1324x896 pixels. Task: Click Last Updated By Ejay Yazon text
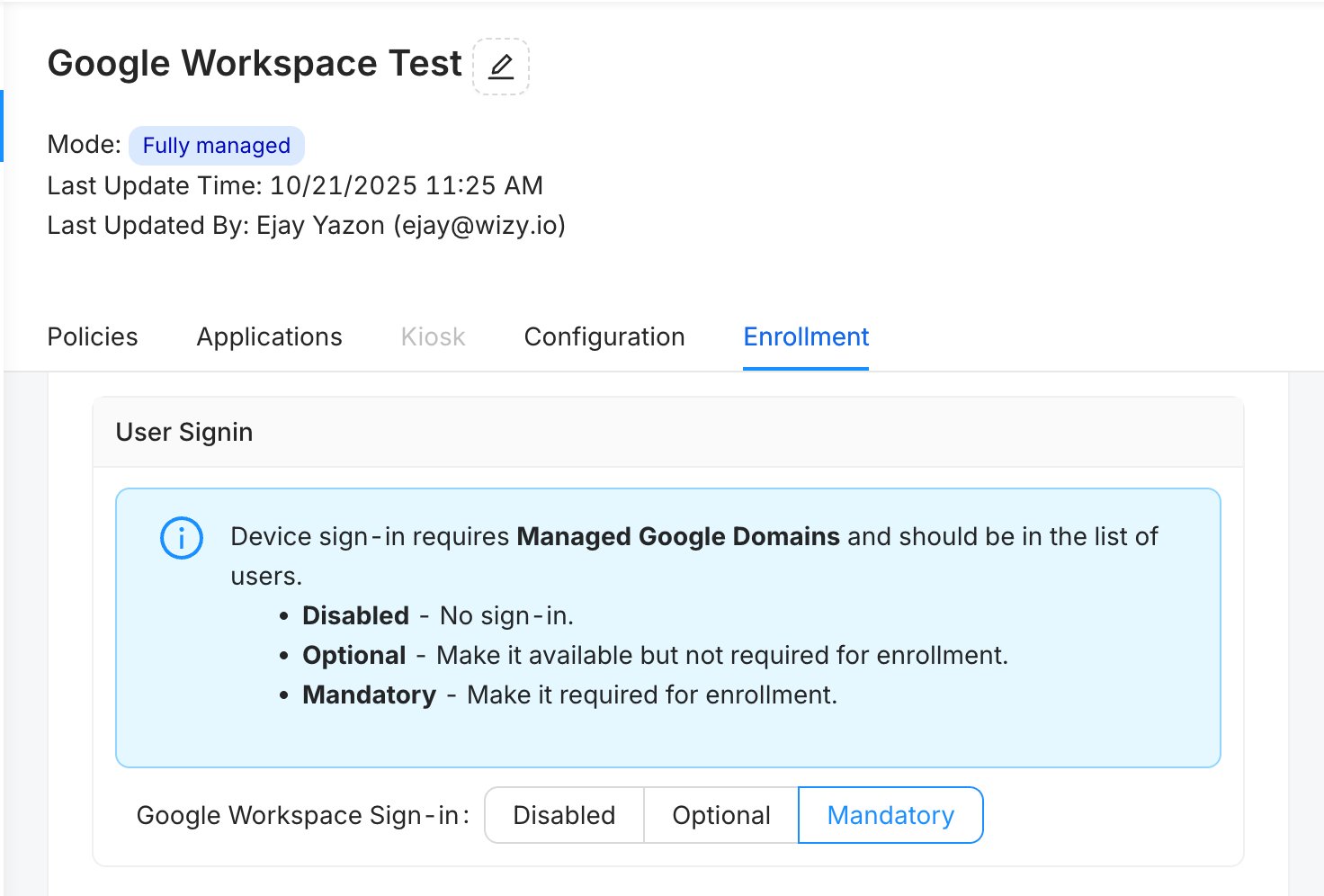tap(307, 225)
